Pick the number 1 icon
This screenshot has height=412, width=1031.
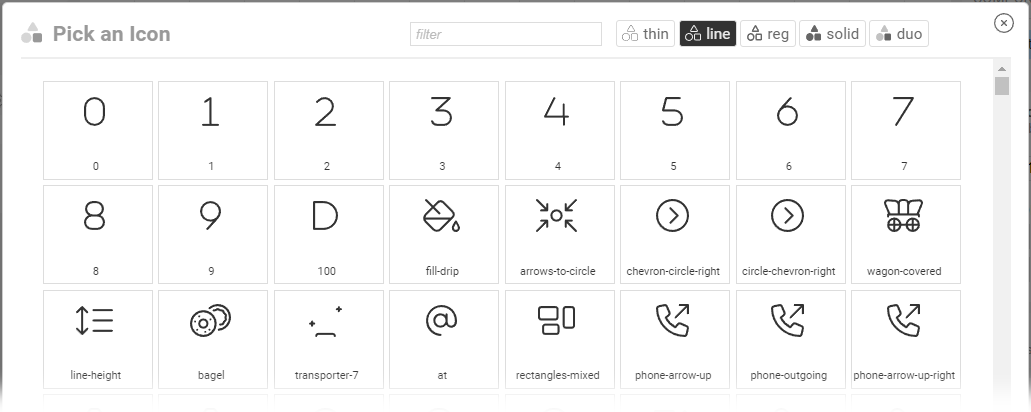pyautogui.click(x=213, y=130)
